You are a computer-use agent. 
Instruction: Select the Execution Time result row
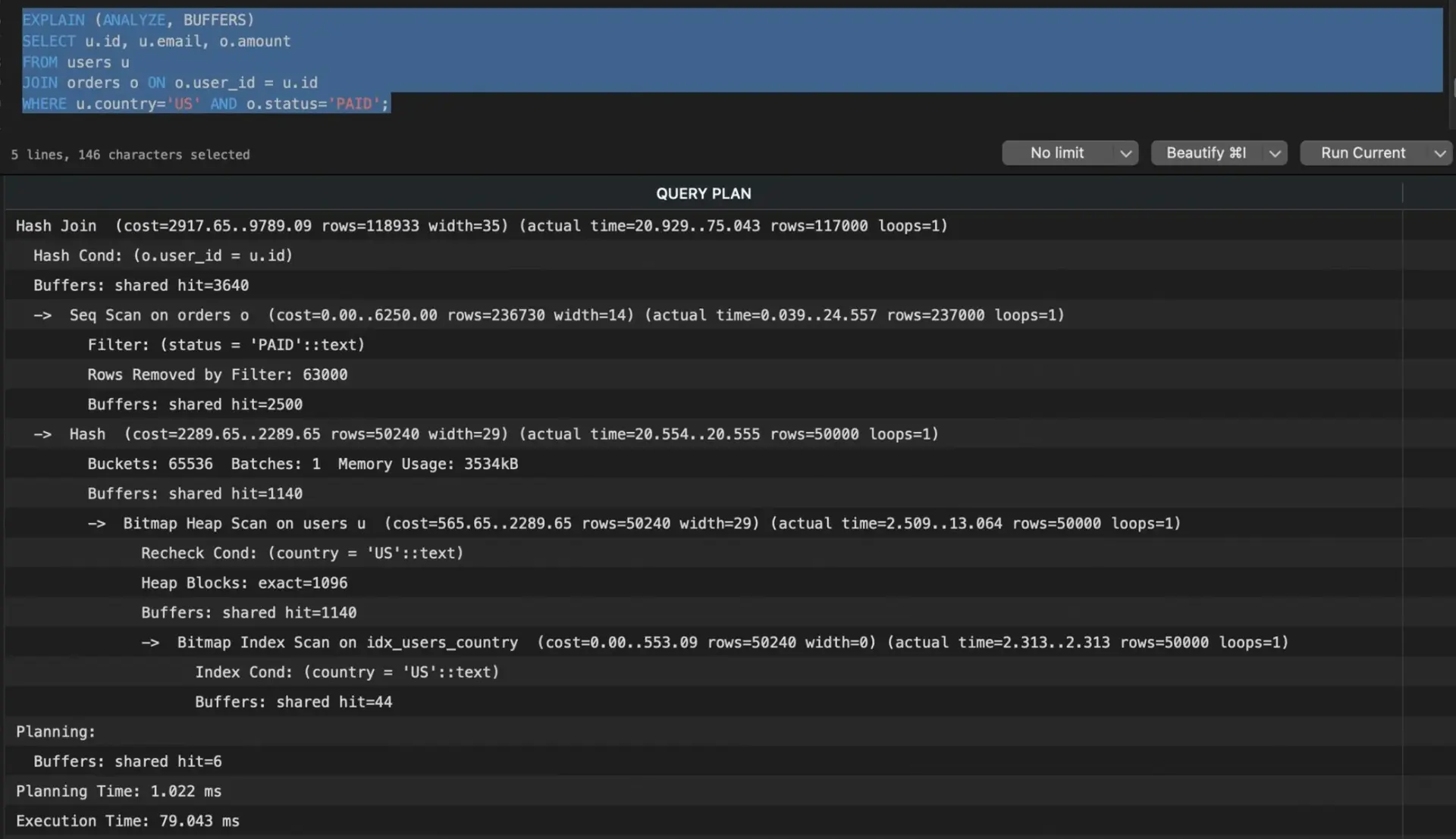click(x=127, y=821)
